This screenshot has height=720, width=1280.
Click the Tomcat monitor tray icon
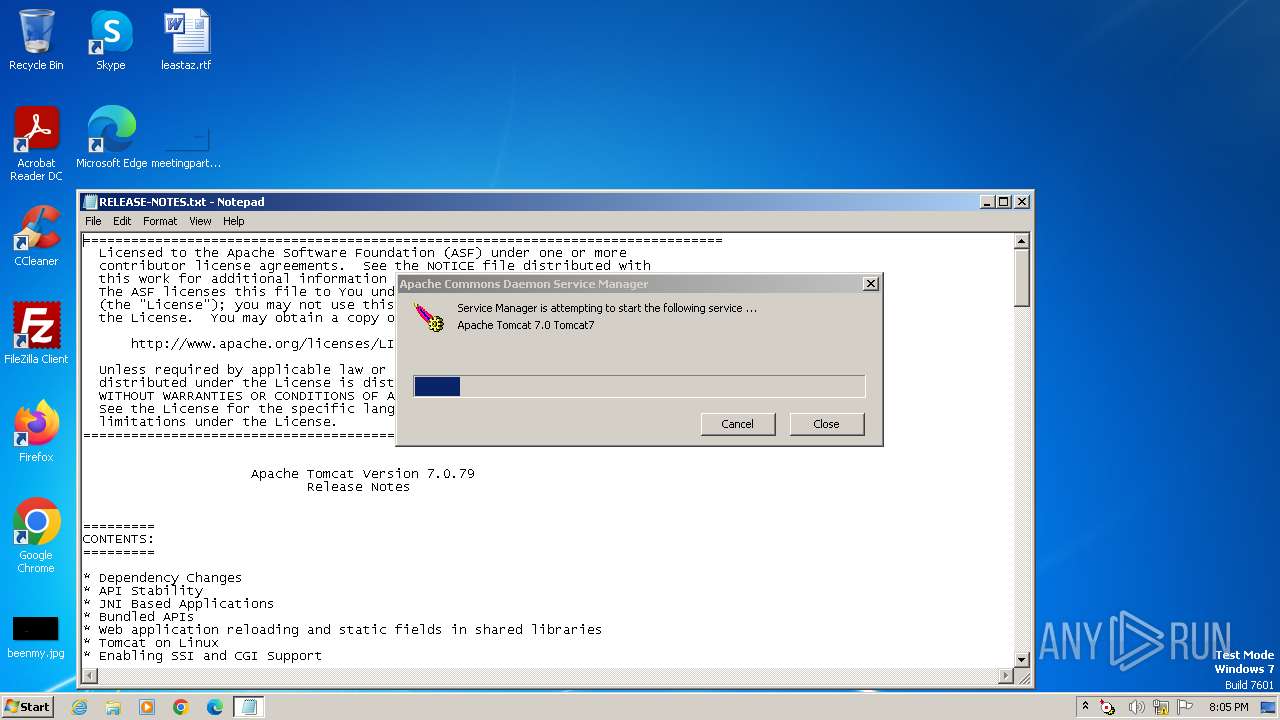pos(1108,707)
